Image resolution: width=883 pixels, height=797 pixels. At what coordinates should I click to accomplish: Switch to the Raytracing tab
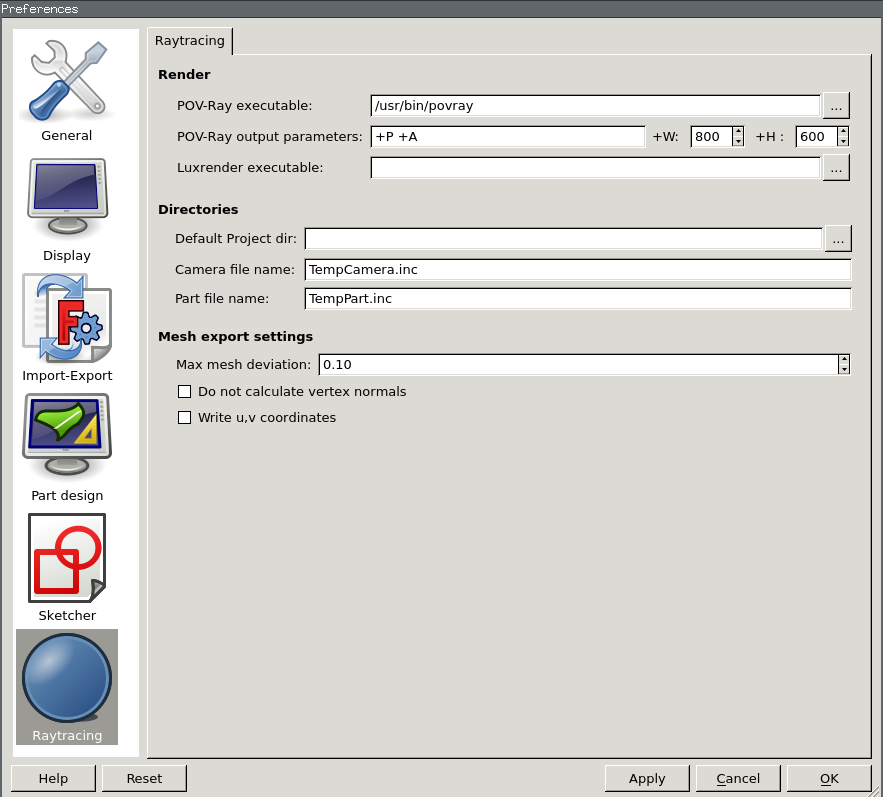[190, 41]
